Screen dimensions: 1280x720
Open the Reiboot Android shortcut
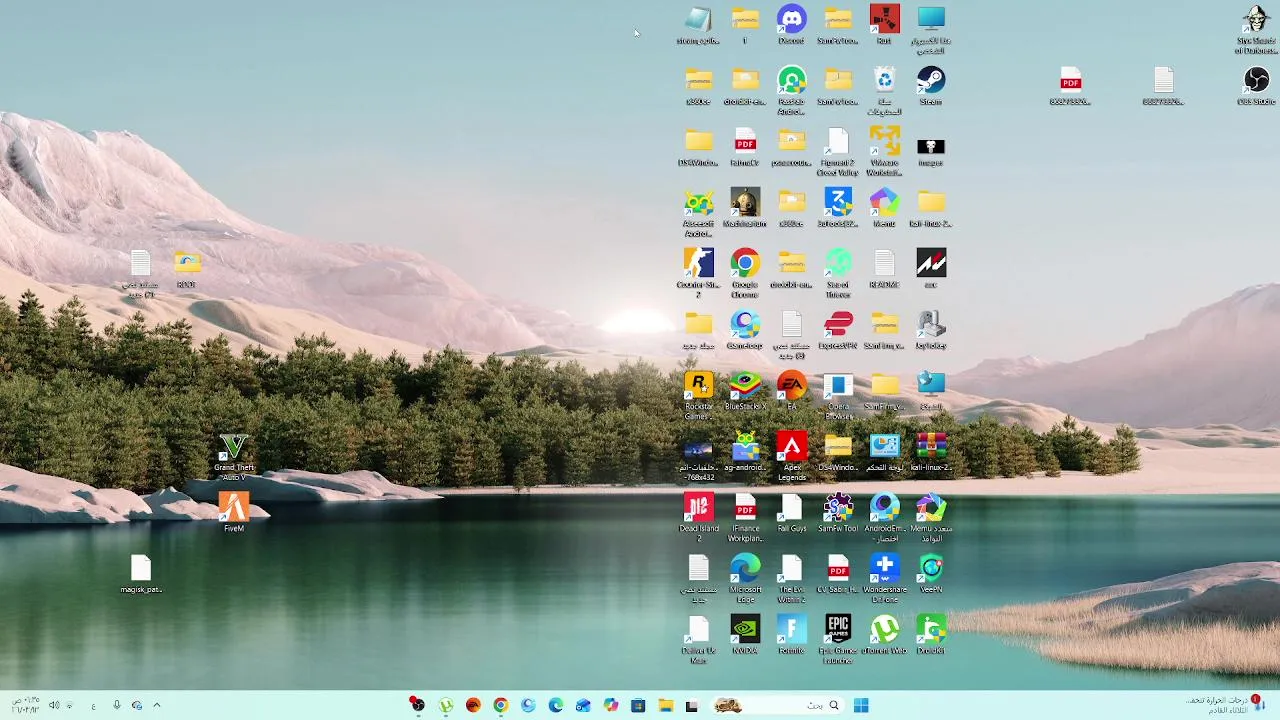pos(791,91)
